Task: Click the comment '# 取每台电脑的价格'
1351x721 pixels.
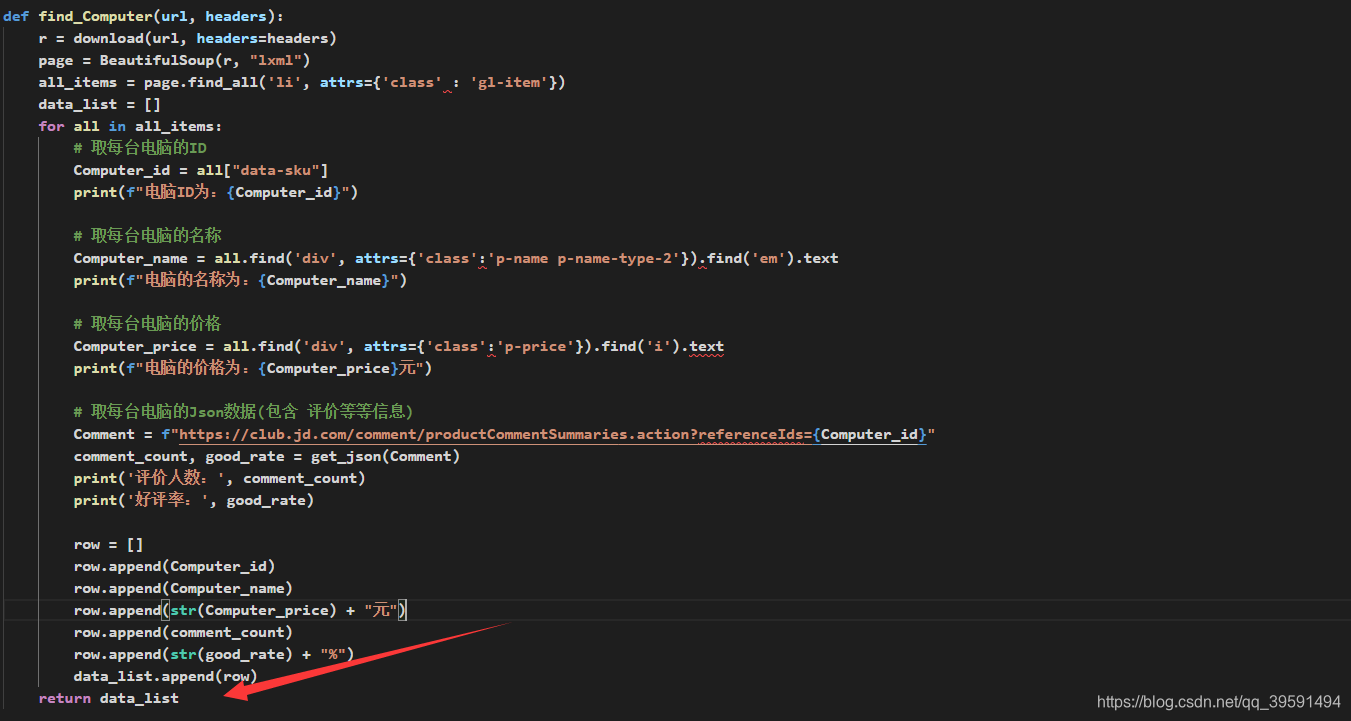Action: [147, 324]
